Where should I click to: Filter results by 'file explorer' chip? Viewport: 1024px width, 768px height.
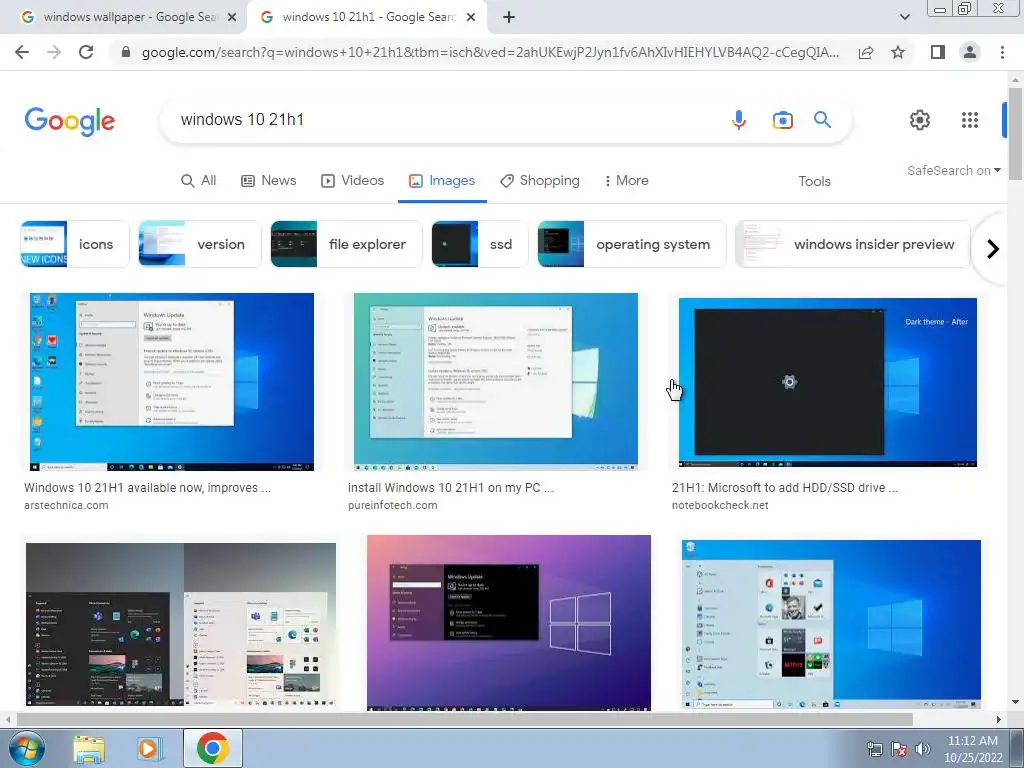point(347,244)
